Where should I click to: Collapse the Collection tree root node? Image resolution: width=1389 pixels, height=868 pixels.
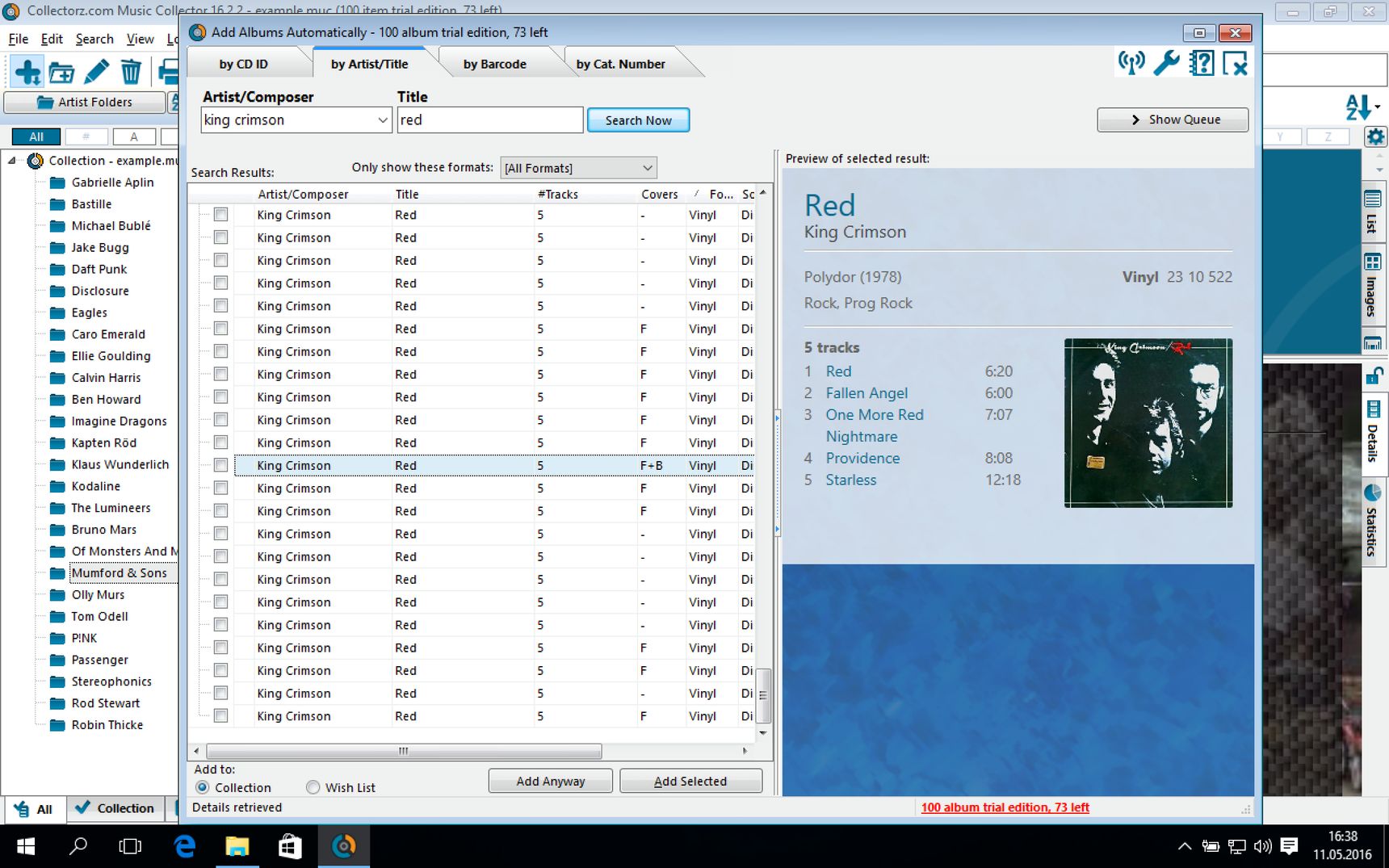12,161
